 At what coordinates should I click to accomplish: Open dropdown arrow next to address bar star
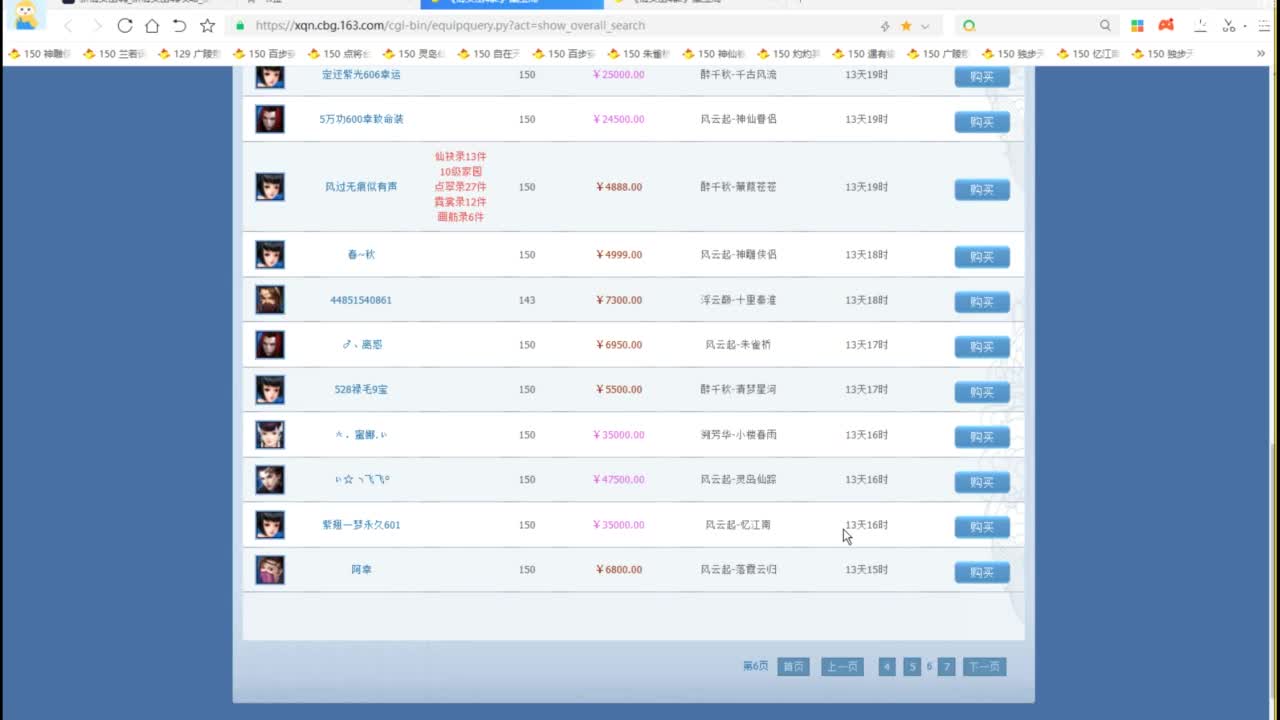[925, 26]
